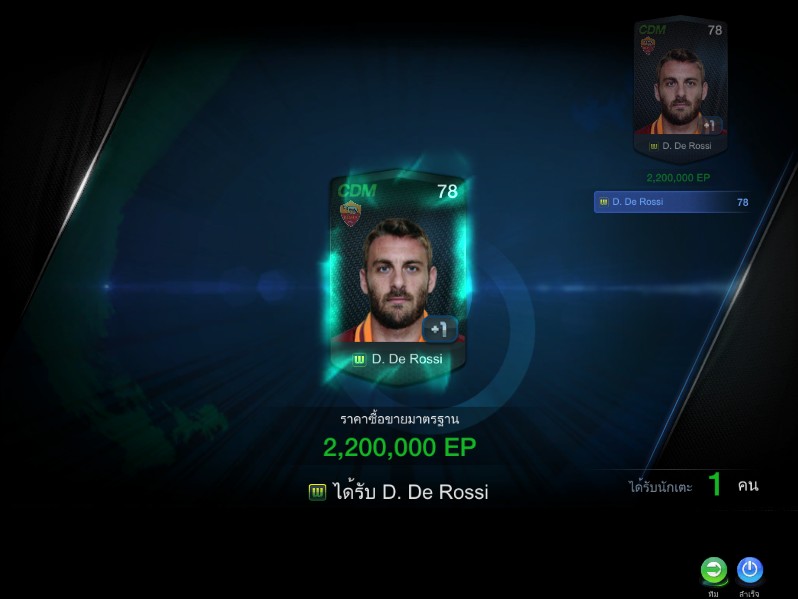
Task: Click W season badge beside card name
Action: pyautogui.click(x=359, y=360)
